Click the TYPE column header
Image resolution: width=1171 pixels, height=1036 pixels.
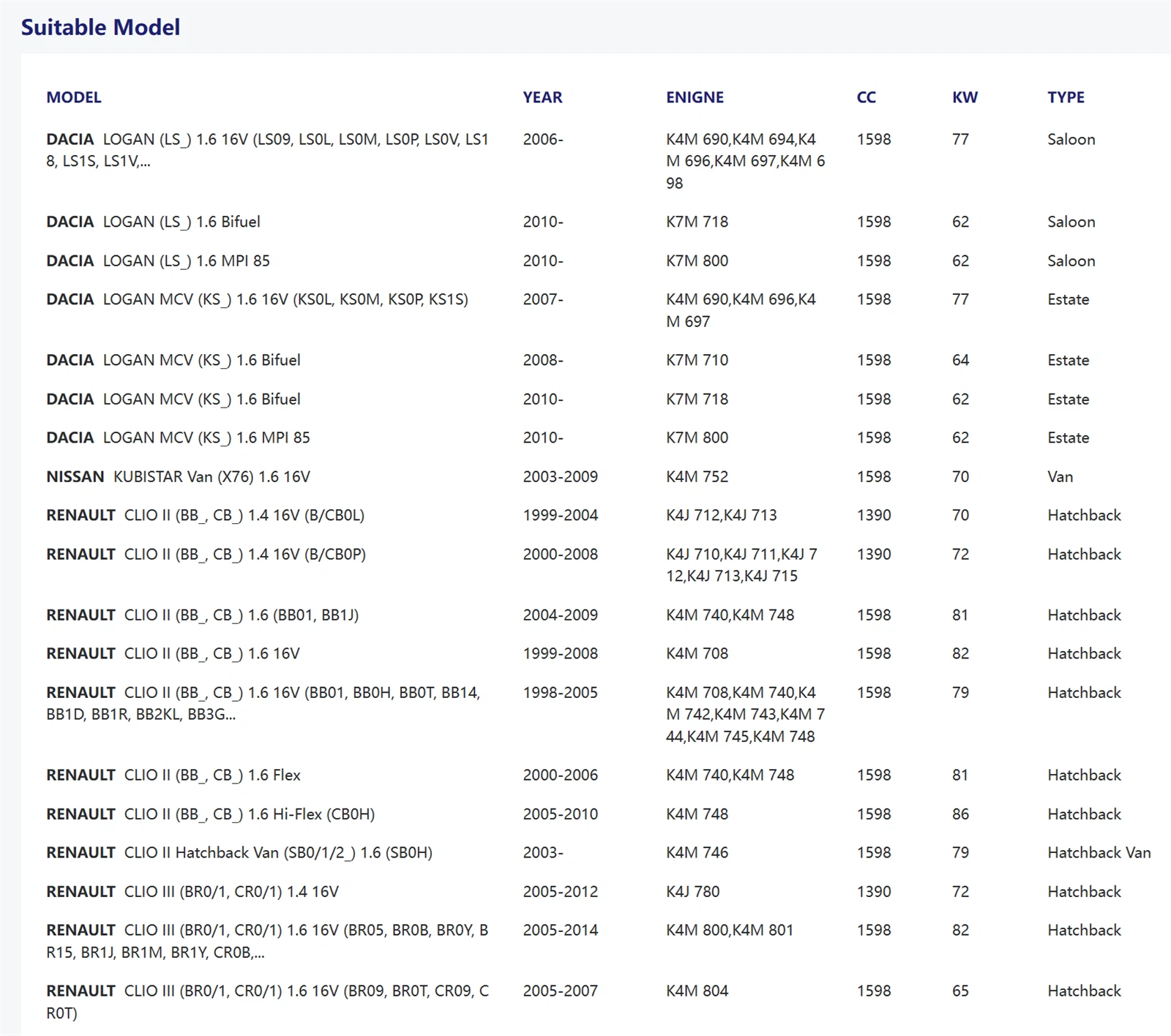point(1066,97)
